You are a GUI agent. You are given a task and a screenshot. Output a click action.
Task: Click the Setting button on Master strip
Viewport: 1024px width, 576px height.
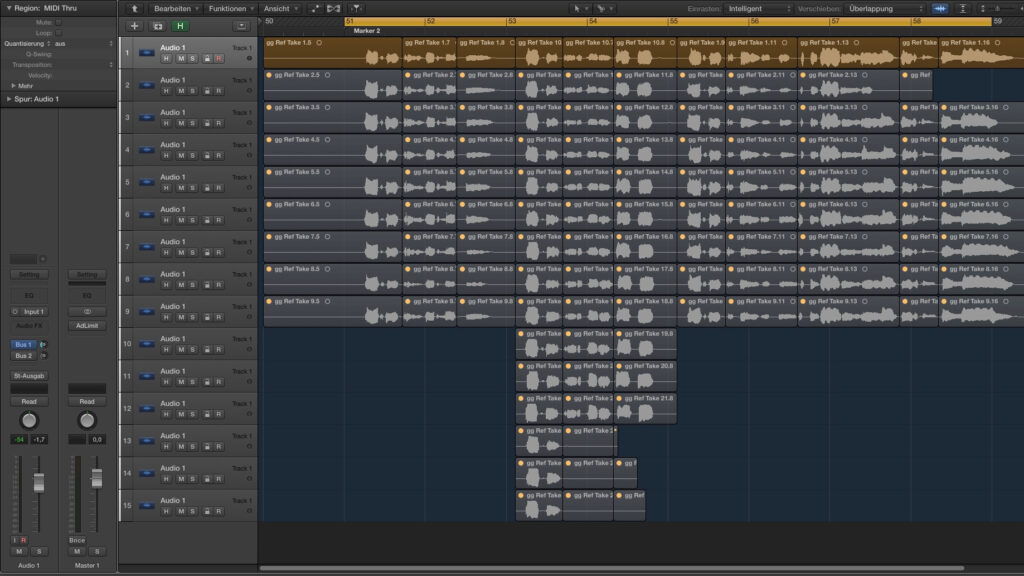[87, 274]
